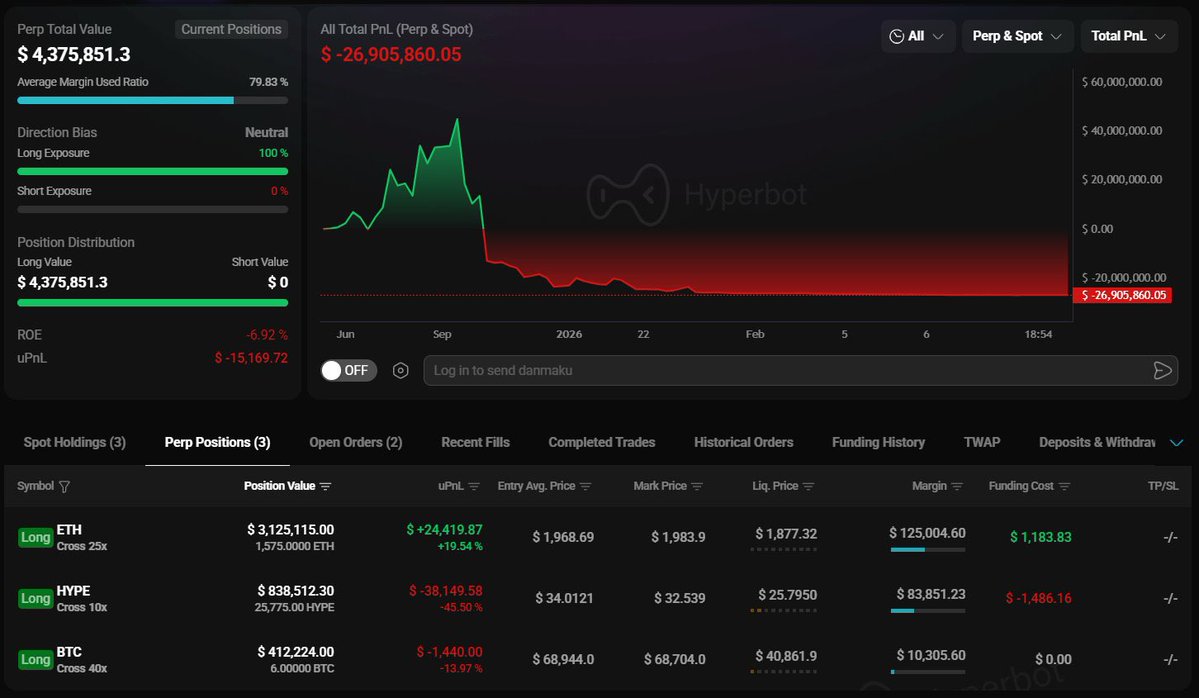Viewport: 1199px width, 698px height.
Task: Open the Open Orders tab
Action: click(355, 442)
